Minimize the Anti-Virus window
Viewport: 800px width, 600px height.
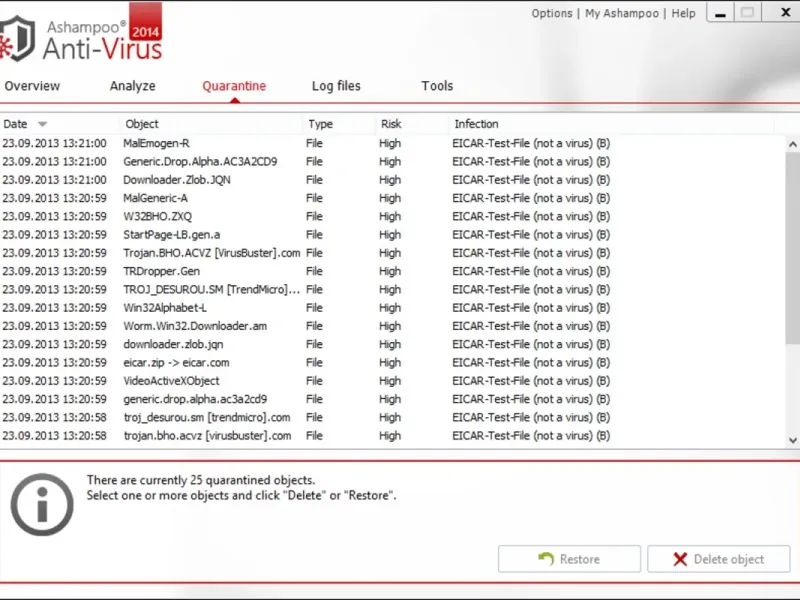pyautogui.click(x=720, y=13)
